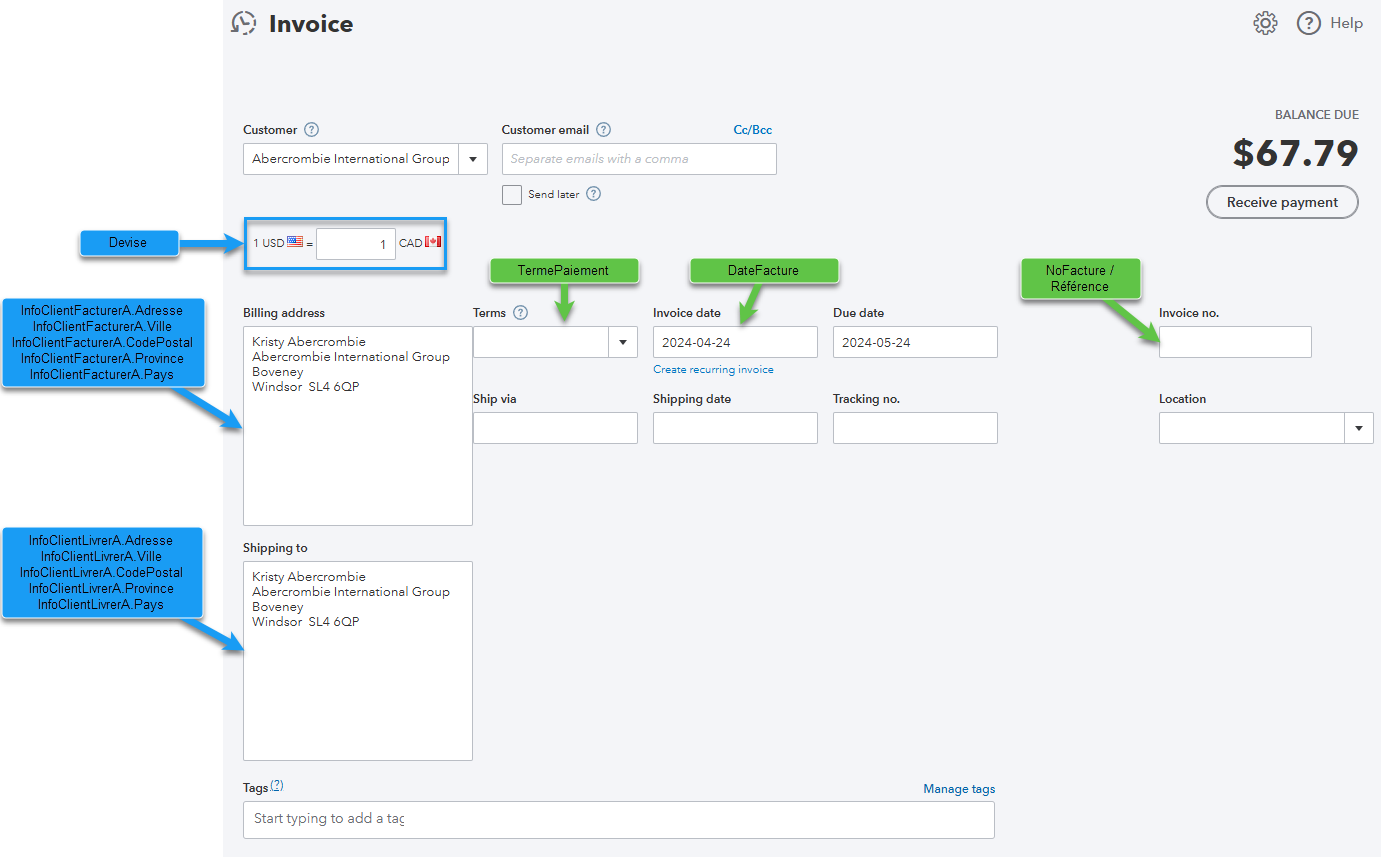
Task: Open the Create recurring invoice link
Action: 713,370
